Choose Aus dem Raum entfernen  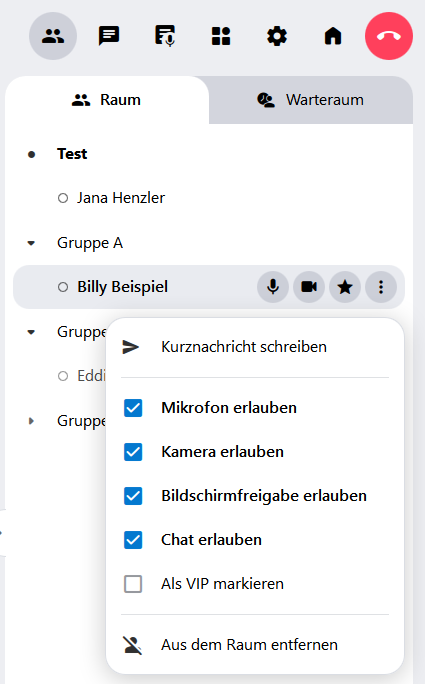[x=255, y=645]
